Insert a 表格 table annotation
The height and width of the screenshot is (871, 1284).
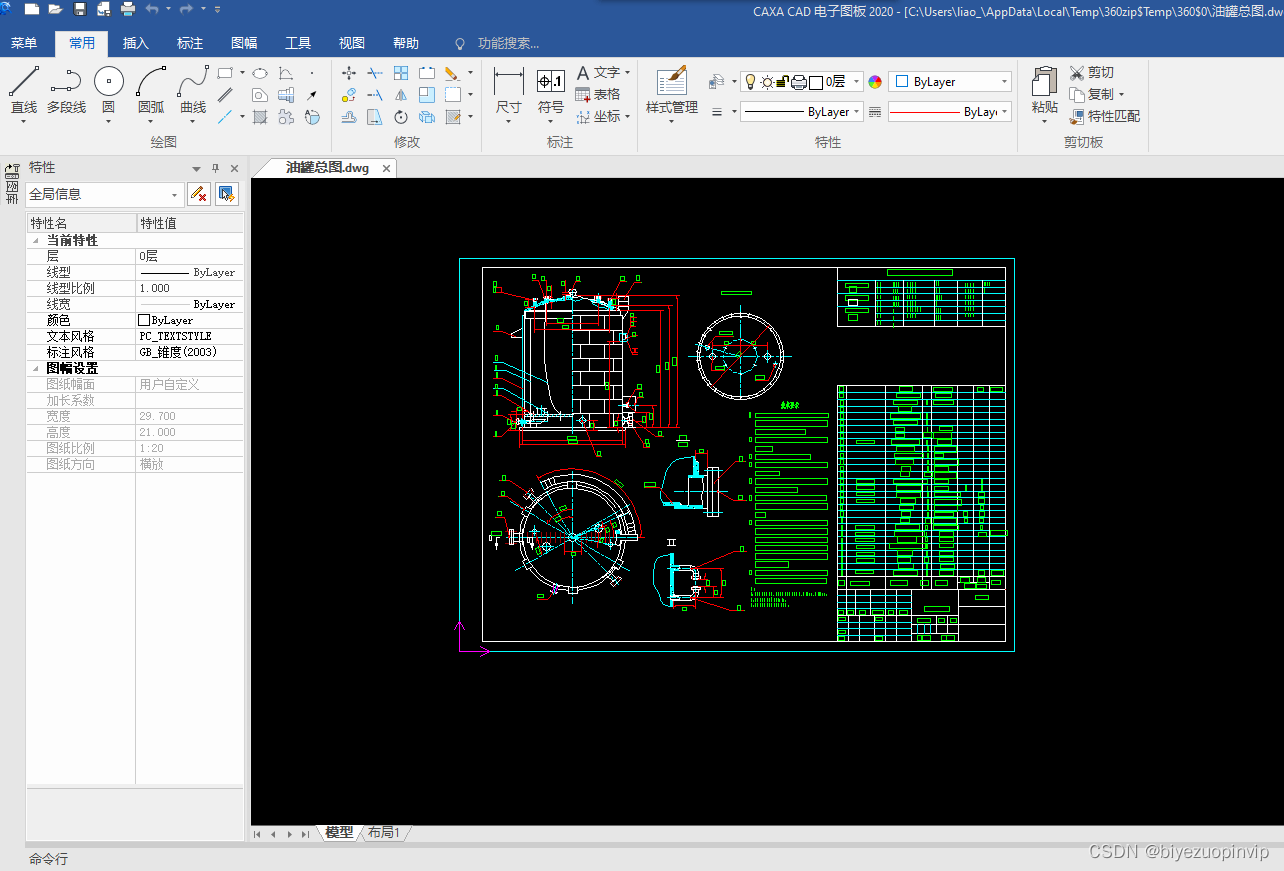(597, 94)
